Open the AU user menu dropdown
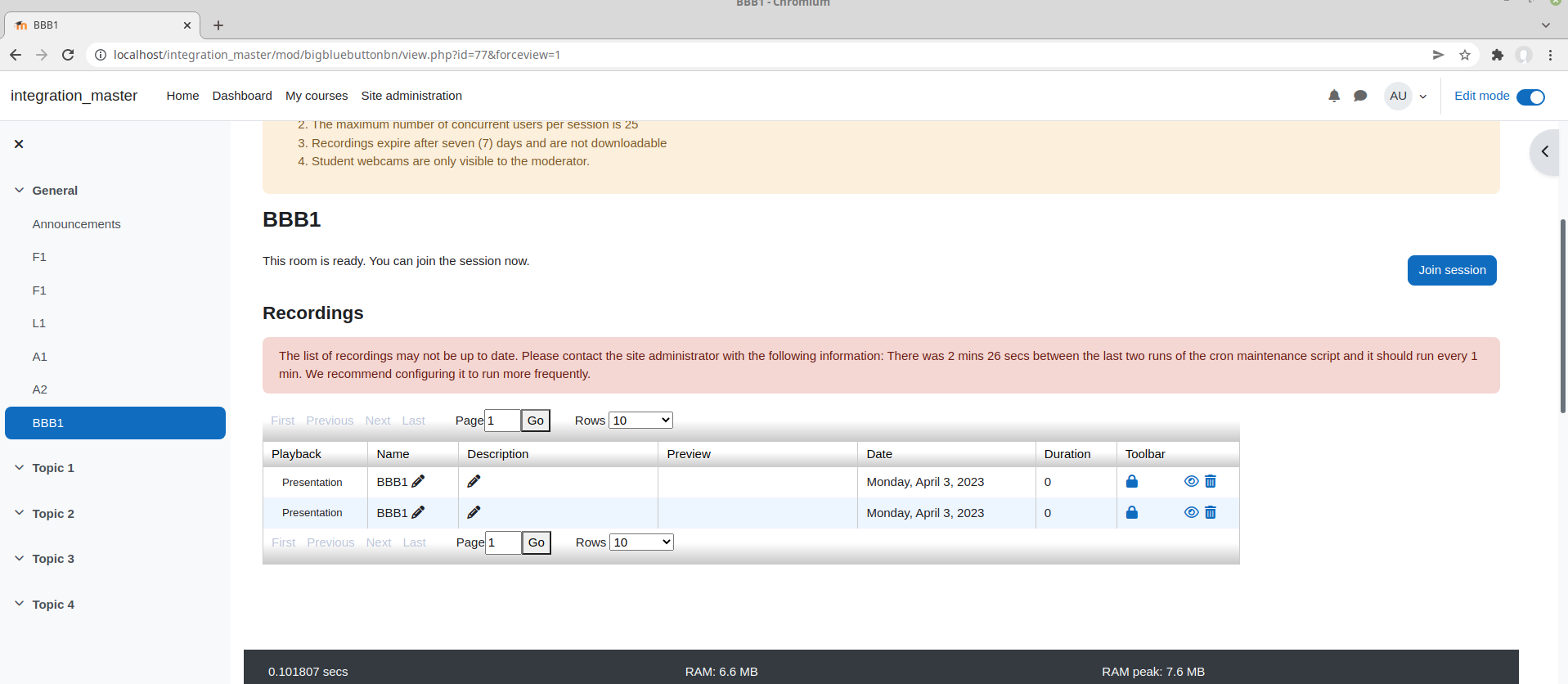1568x684 pixels. 1406,96
